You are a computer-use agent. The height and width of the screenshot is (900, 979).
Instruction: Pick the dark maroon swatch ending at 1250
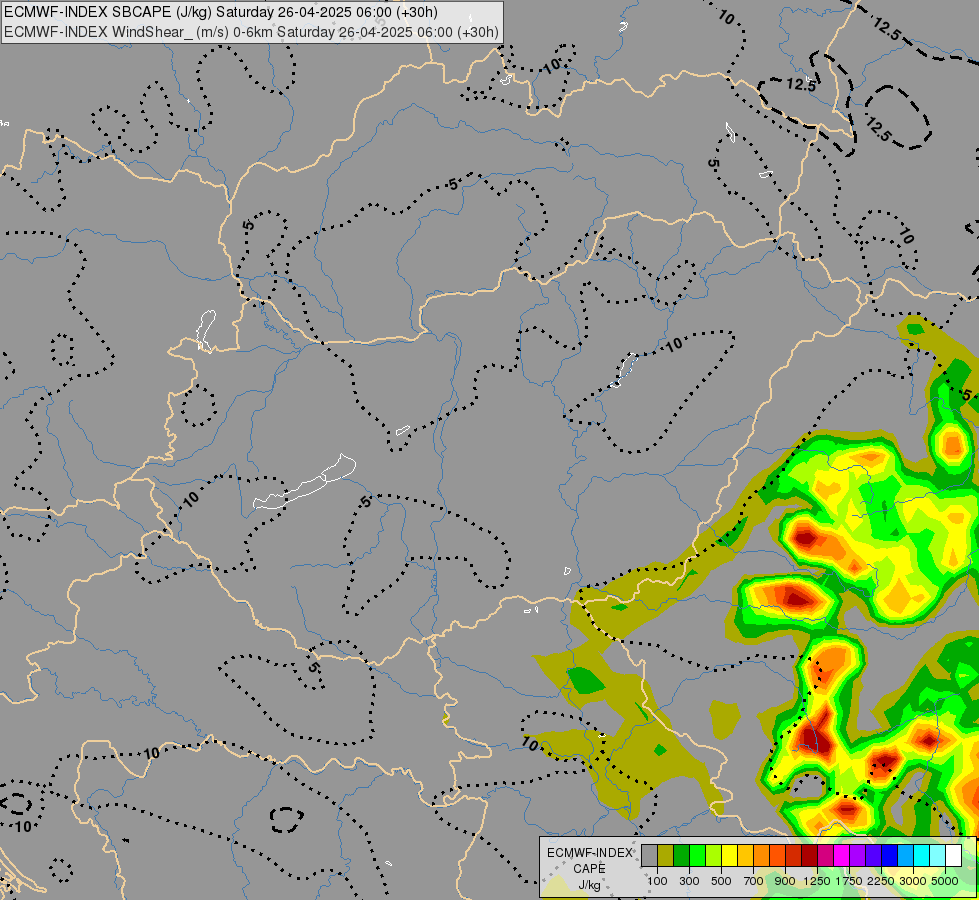810,856
